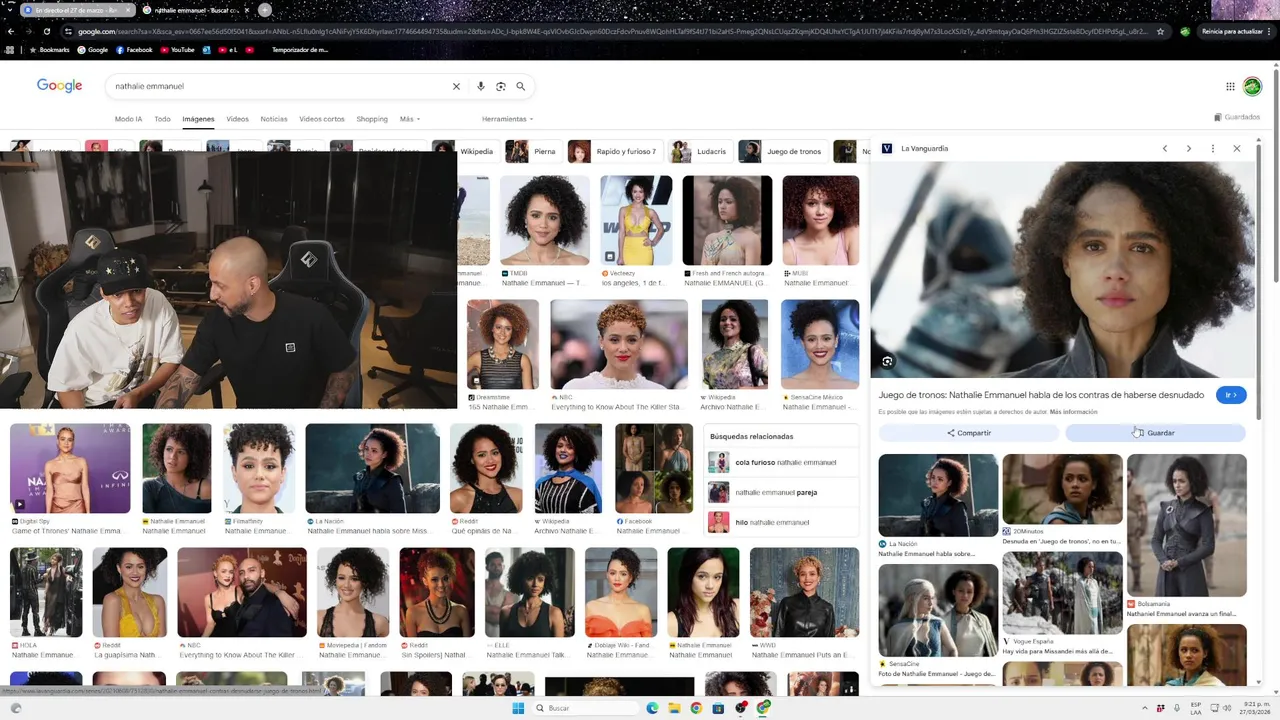Start voice search with microphone icon

(481, 86)
